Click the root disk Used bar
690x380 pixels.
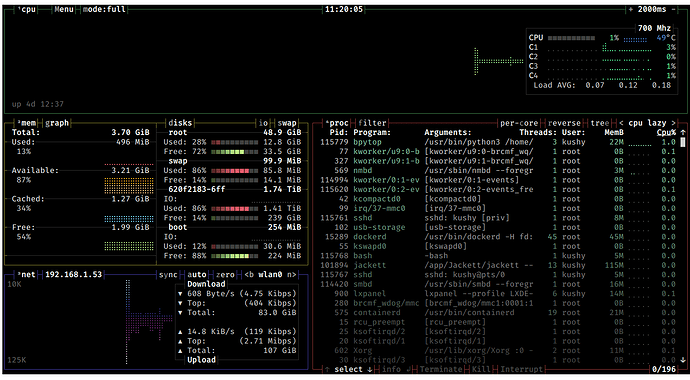point(235,142)
